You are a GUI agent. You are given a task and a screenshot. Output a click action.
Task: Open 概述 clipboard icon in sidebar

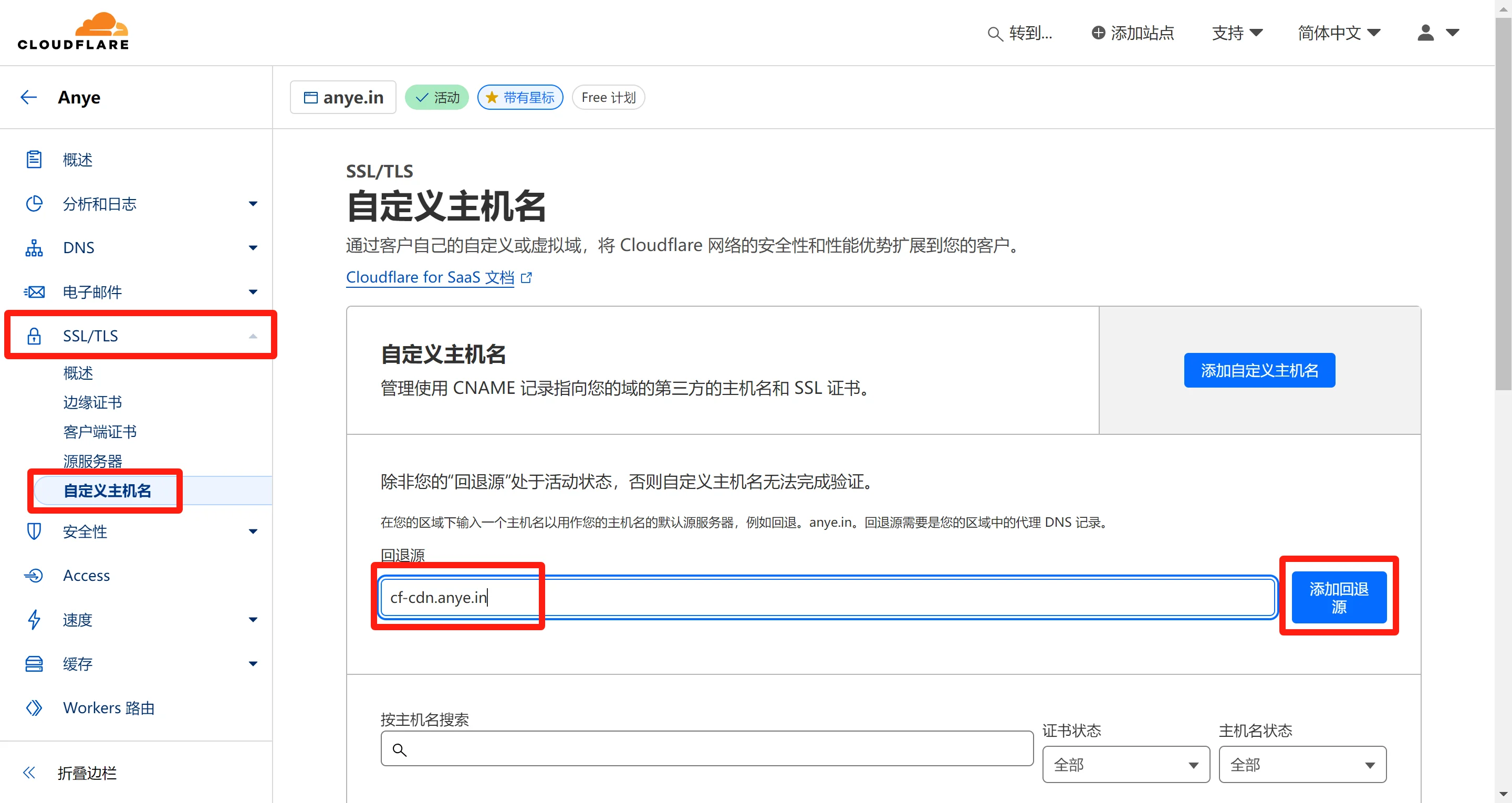[34, 160]
